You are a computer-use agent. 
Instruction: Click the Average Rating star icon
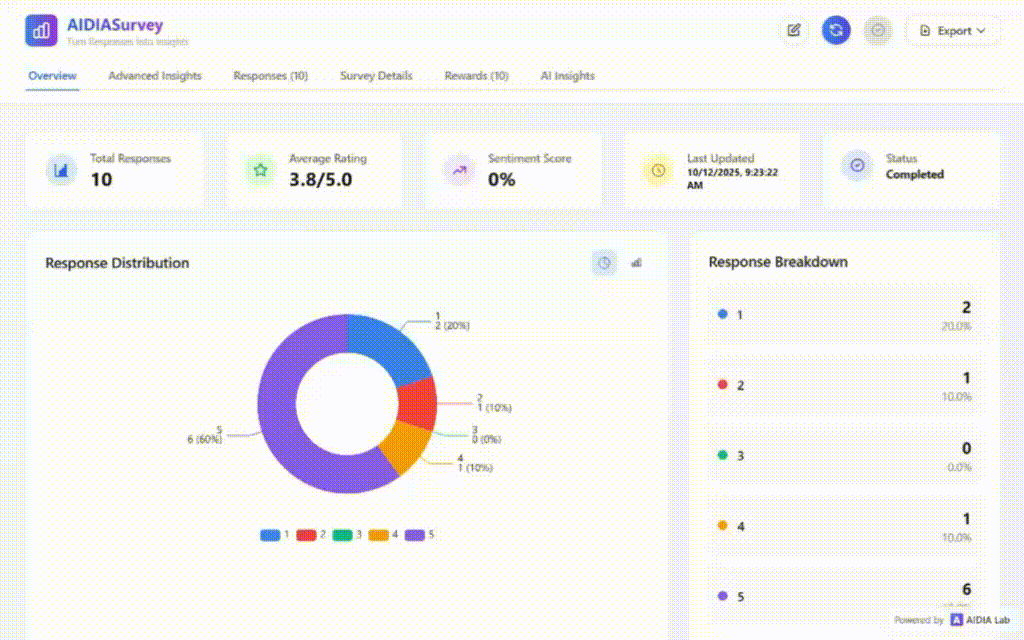point(260,171)
